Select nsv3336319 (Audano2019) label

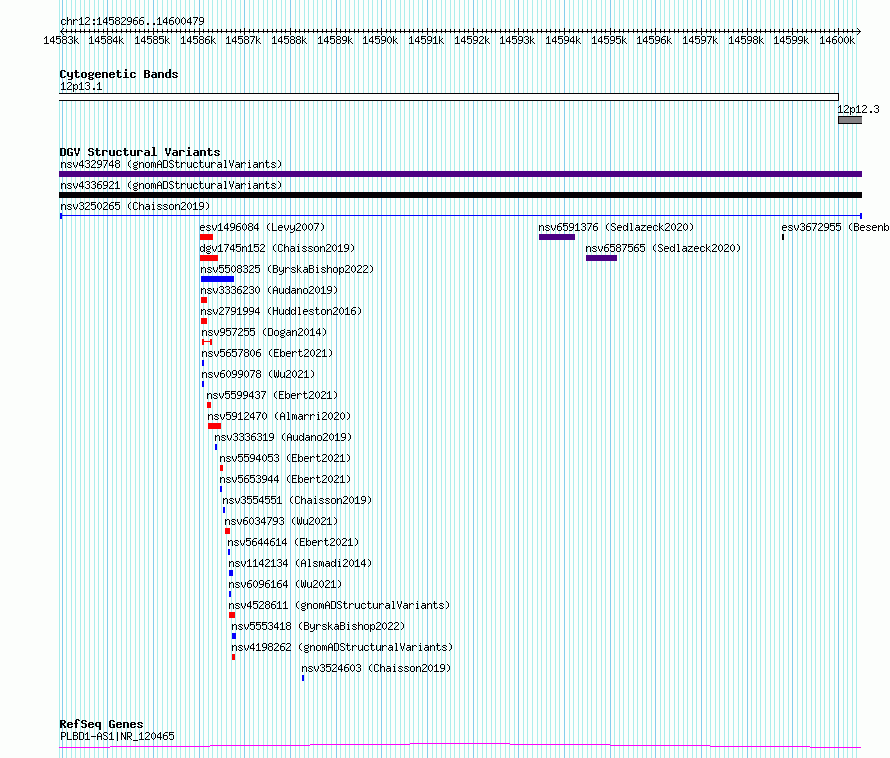tap(283, 437)
